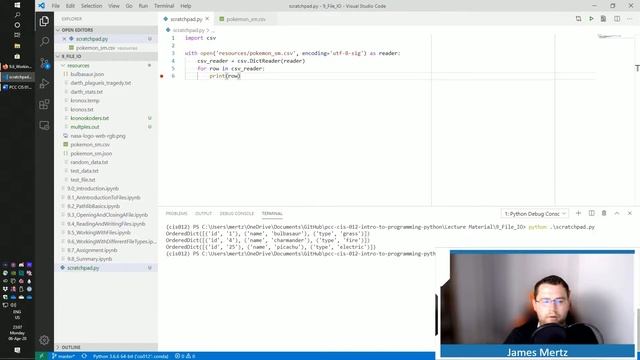Click code line 3 with open call
640x360 pixels.
tap(292, 53)
